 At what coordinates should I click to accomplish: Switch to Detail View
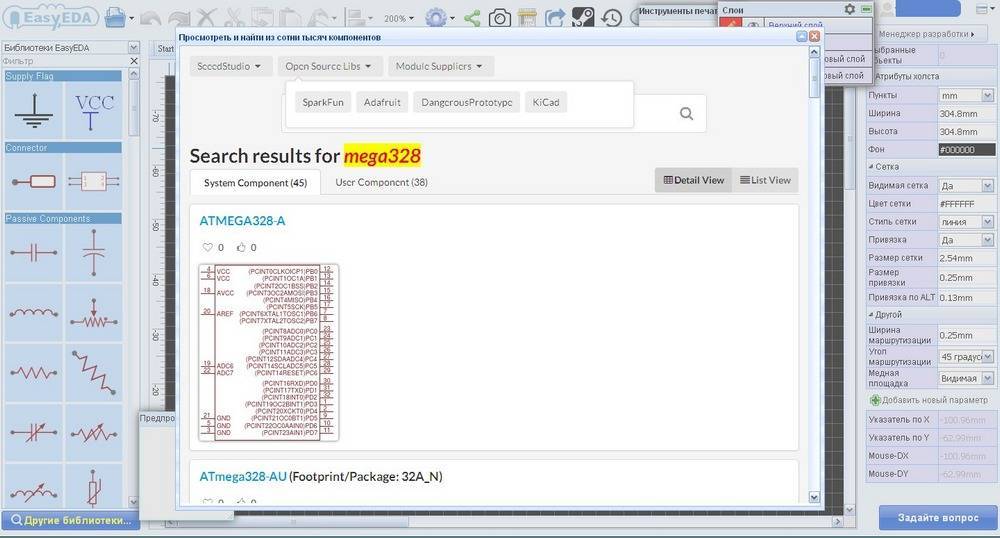coord(691,180)
